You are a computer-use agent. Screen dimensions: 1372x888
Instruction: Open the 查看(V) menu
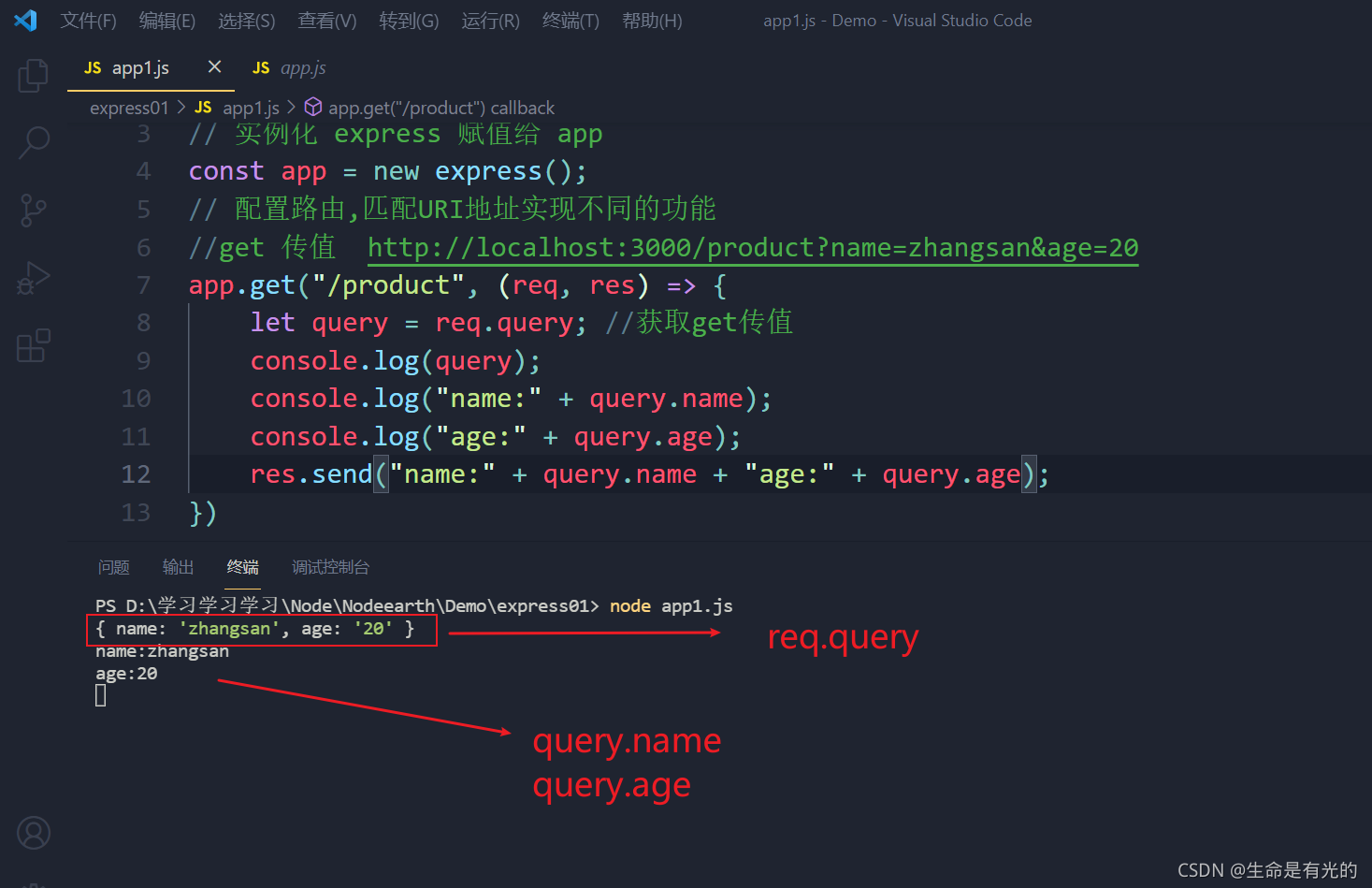(326, 21)
